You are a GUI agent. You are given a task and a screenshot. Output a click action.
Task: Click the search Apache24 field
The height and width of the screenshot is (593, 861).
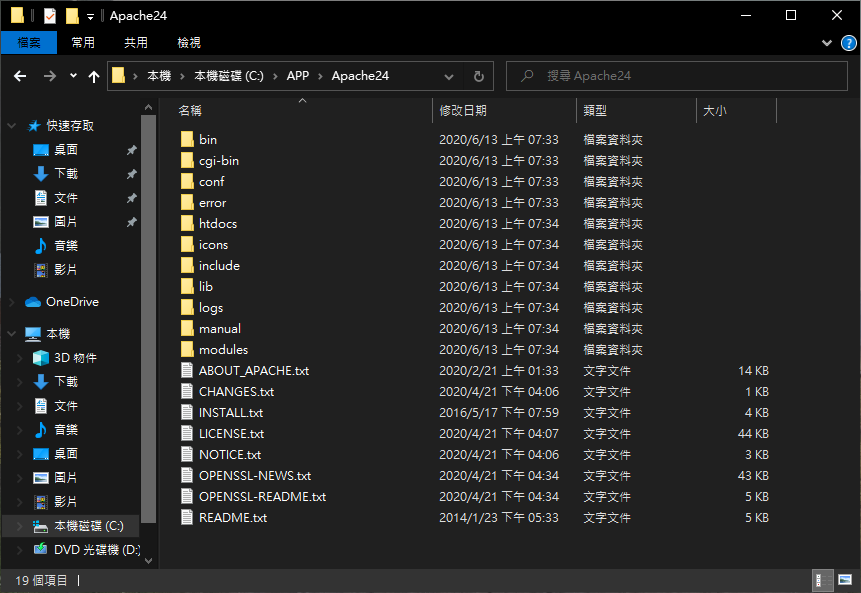(676, 76)
